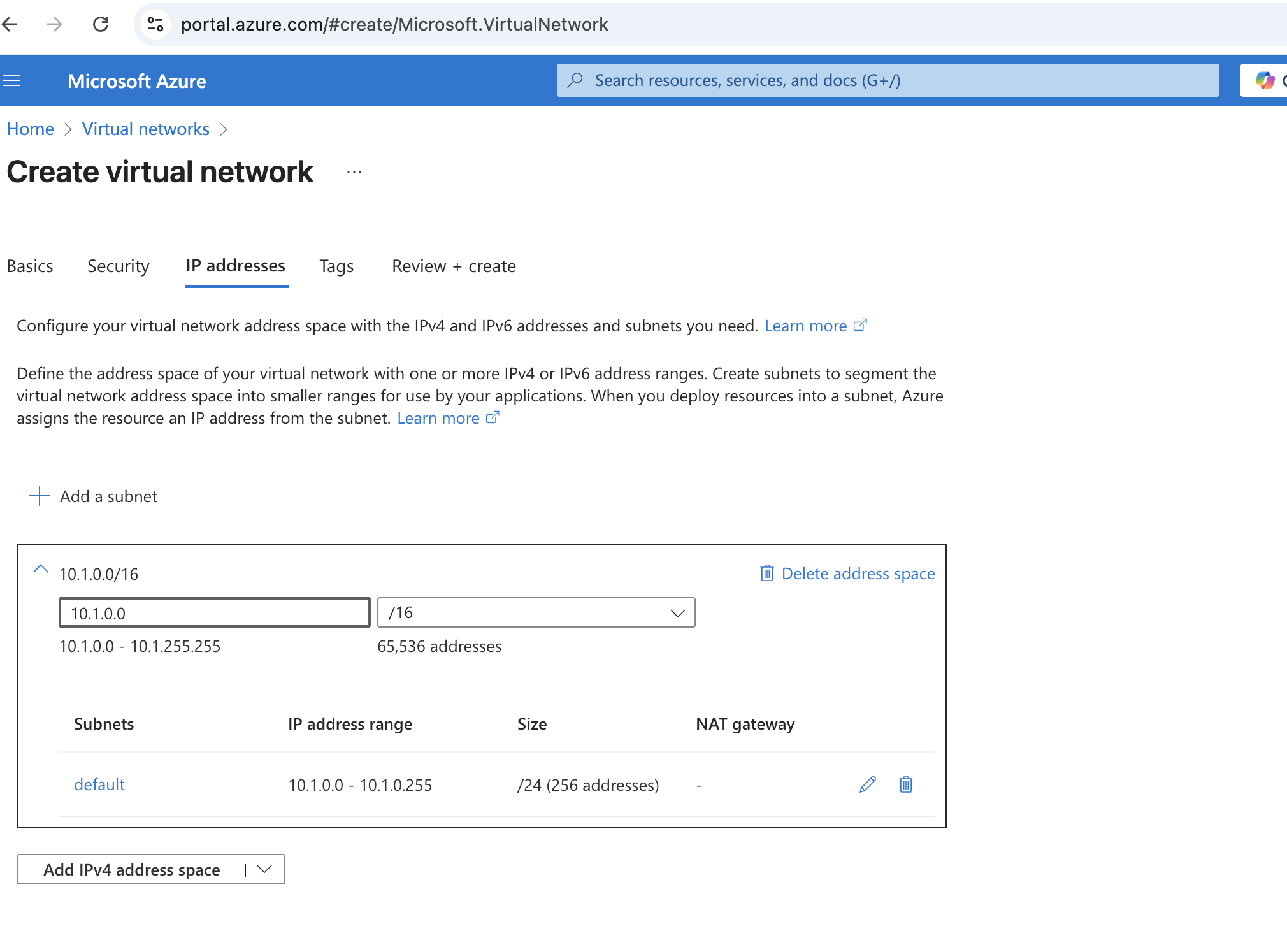Viewport: 1287px width, 952px height.
Task: Open the more options ellipsis beside the title
Action: click(354, 172)
